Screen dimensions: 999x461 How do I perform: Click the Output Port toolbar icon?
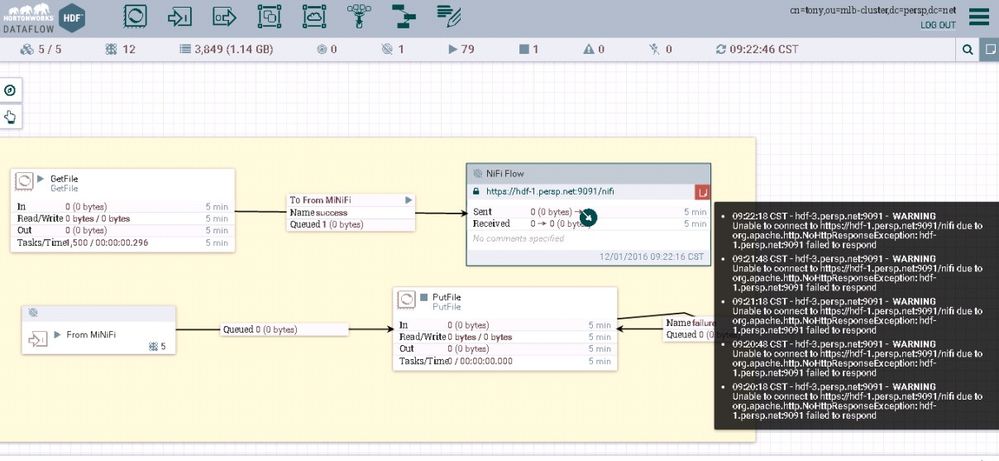point(224,17)
